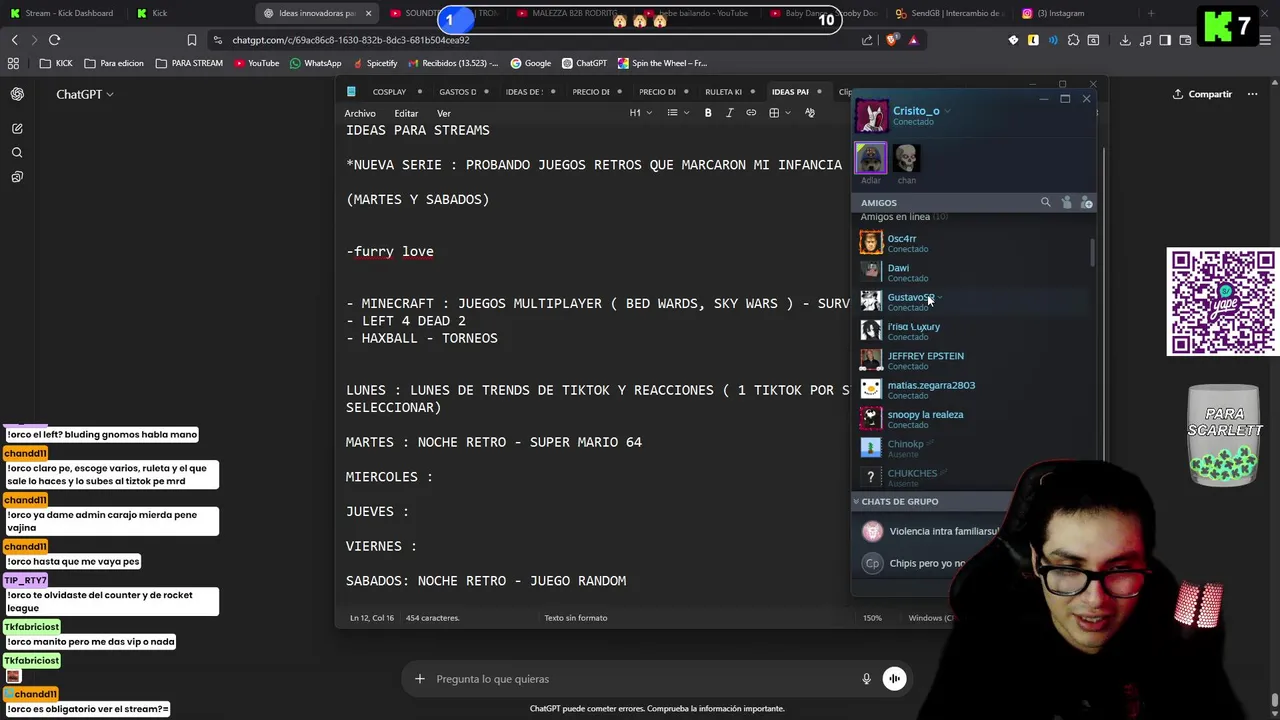Click add friend icon in Steam
The width and height of the screenshot is (1280, 720).
[x=1087, y=202]
